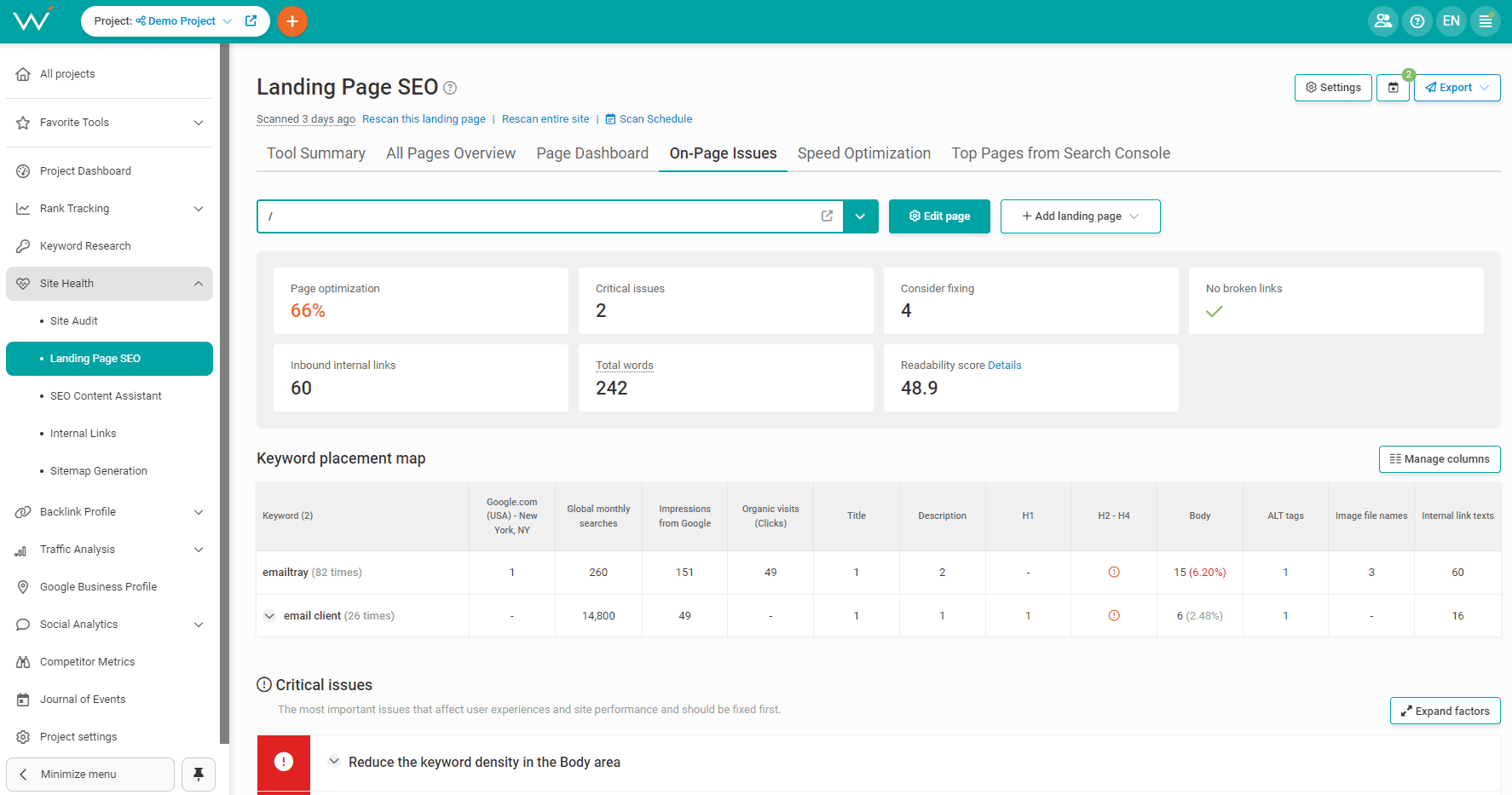Open team members icon in header

click(1382, 21)
